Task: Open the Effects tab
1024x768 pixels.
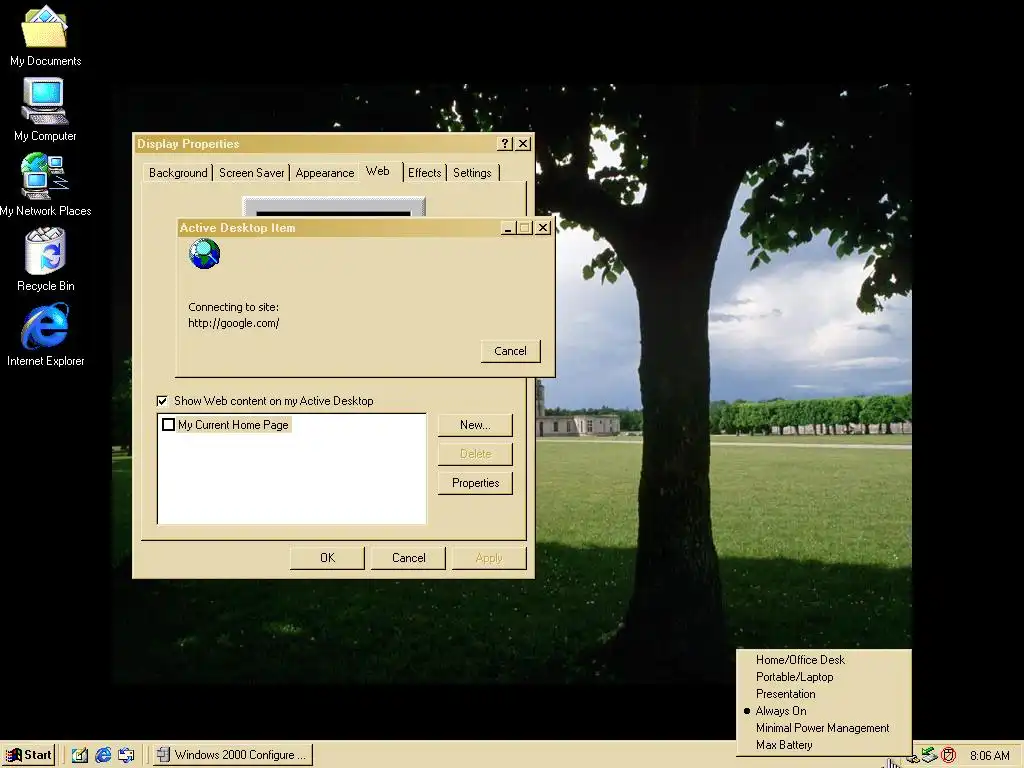Action: 424,173
